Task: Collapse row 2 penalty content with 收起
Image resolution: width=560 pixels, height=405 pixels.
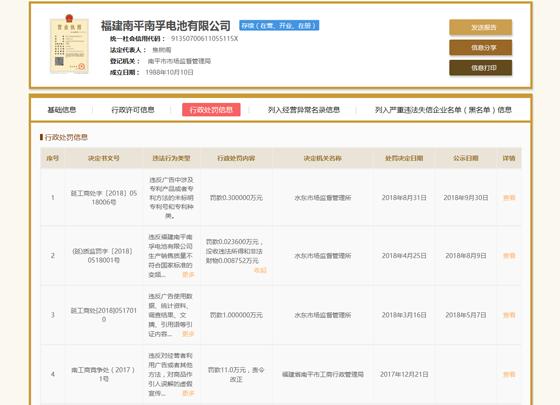Action: (x=260, y=270)
